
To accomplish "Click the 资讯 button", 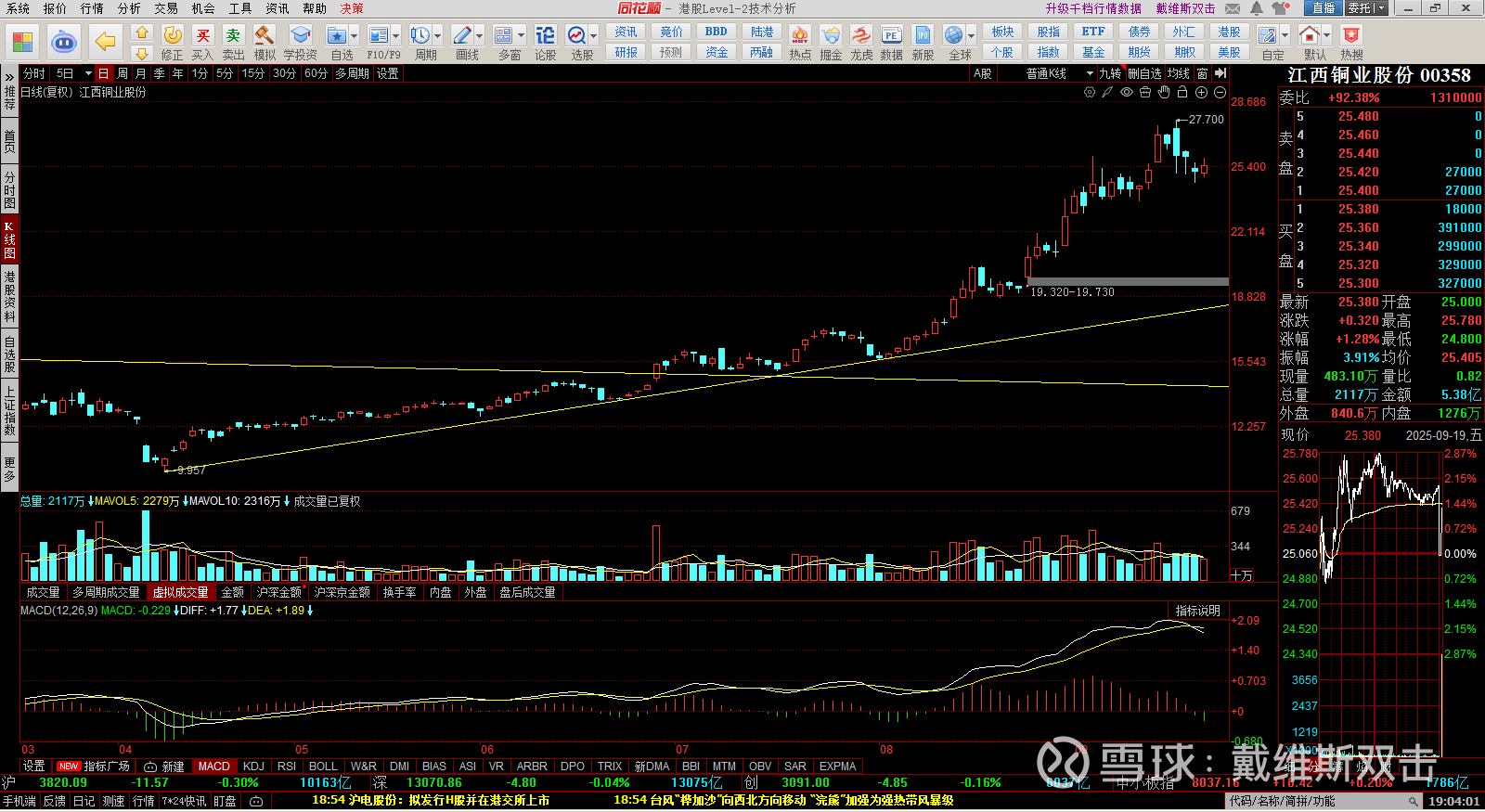I will point(626,32).
